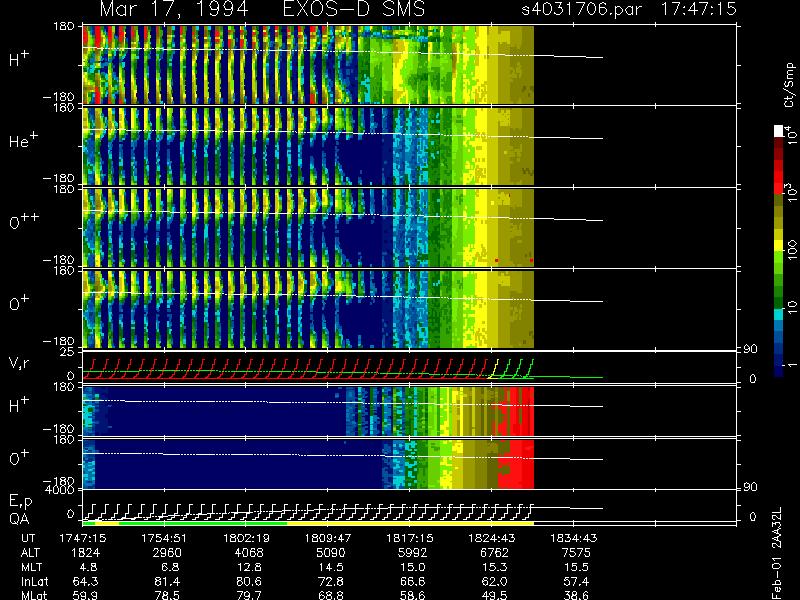This screenshot has height=600, width=800.
Task: Click the ALT value '5090'
Action: (331, 553)
